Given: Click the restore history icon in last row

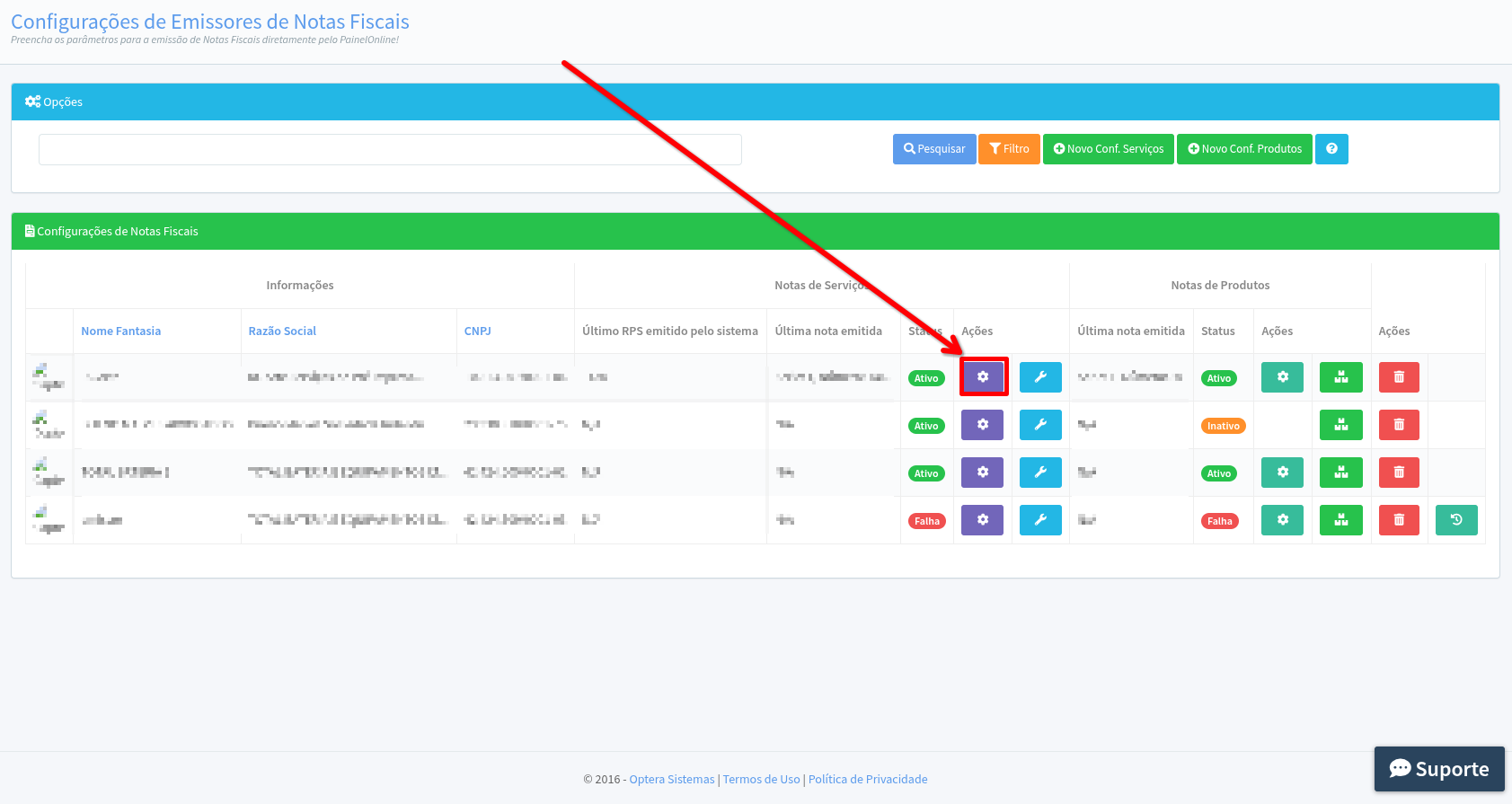Looking at the screenshot, I should pyautogui.click(x=1456, y=520).
